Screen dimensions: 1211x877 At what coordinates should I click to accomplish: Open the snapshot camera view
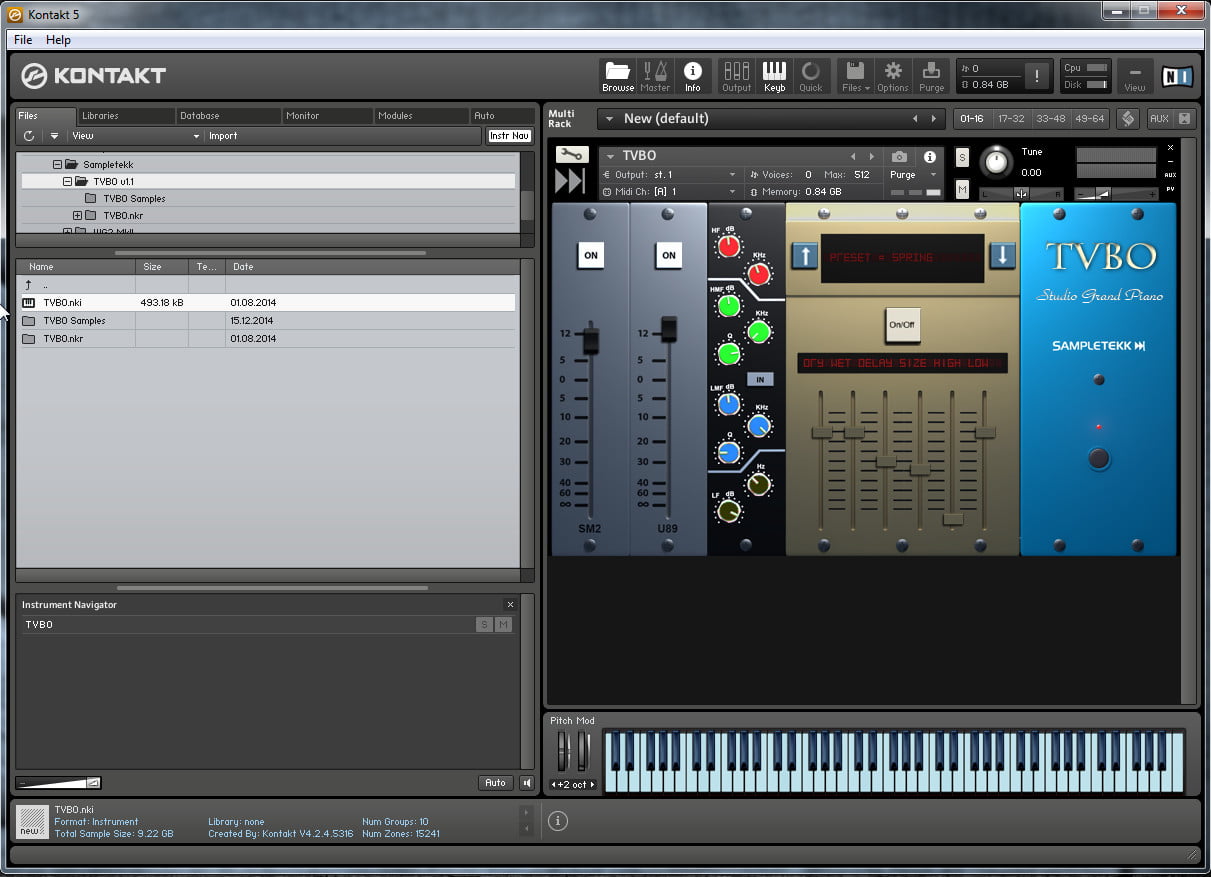pos(899,157)
